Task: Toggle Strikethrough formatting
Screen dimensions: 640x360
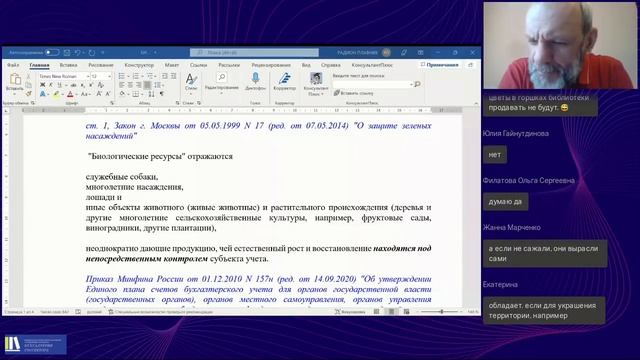Action: click(73, 85)
